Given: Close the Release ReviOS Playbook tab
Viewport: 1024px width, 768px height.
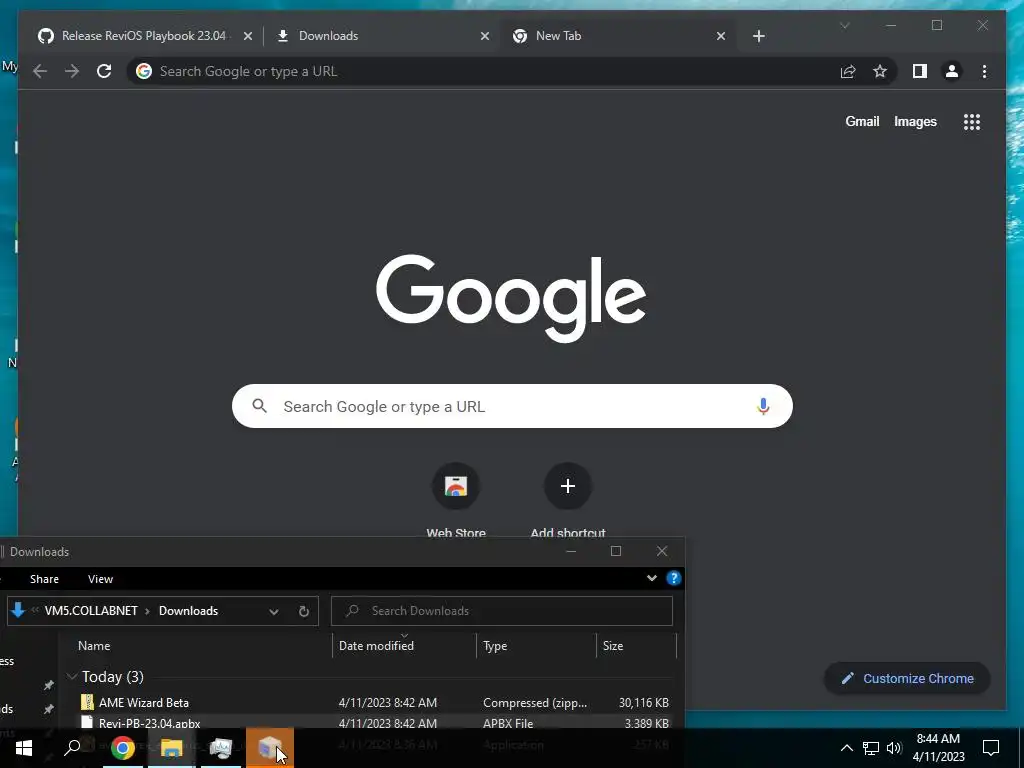Looking at the screenshot, I should [248, 37].
